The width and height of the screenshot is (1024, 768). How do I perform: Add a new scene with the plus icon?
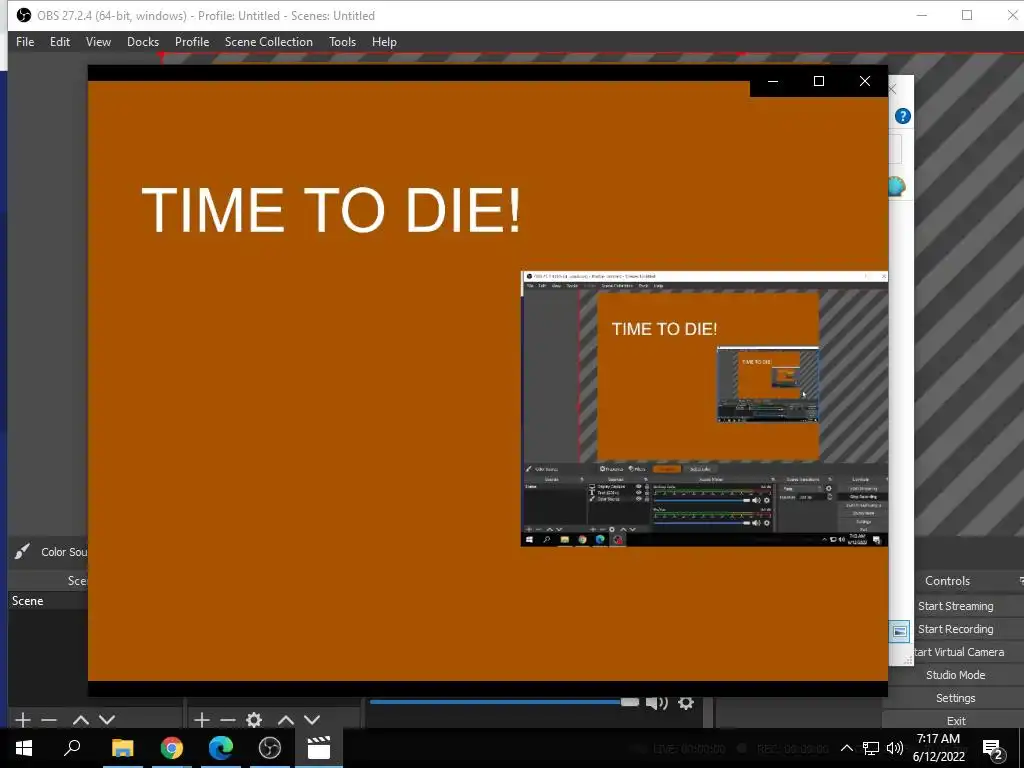tap(23, 720)
